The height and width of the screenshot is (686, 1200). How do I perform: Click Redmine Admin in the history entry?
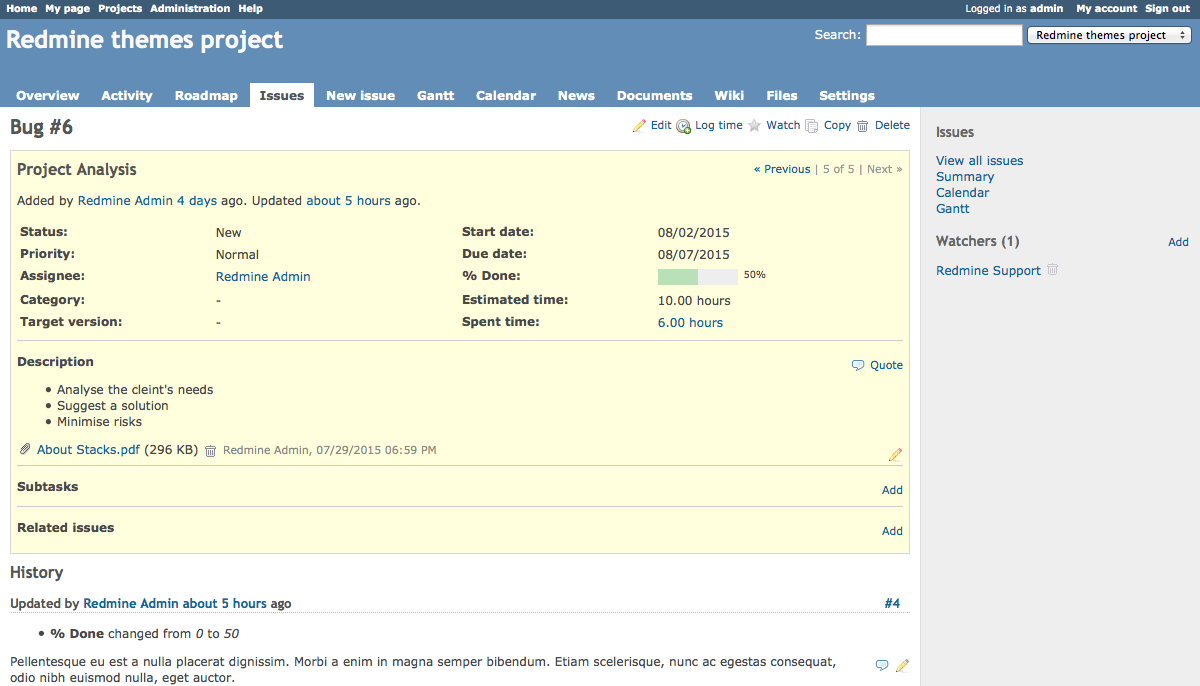tap(131, 604)
